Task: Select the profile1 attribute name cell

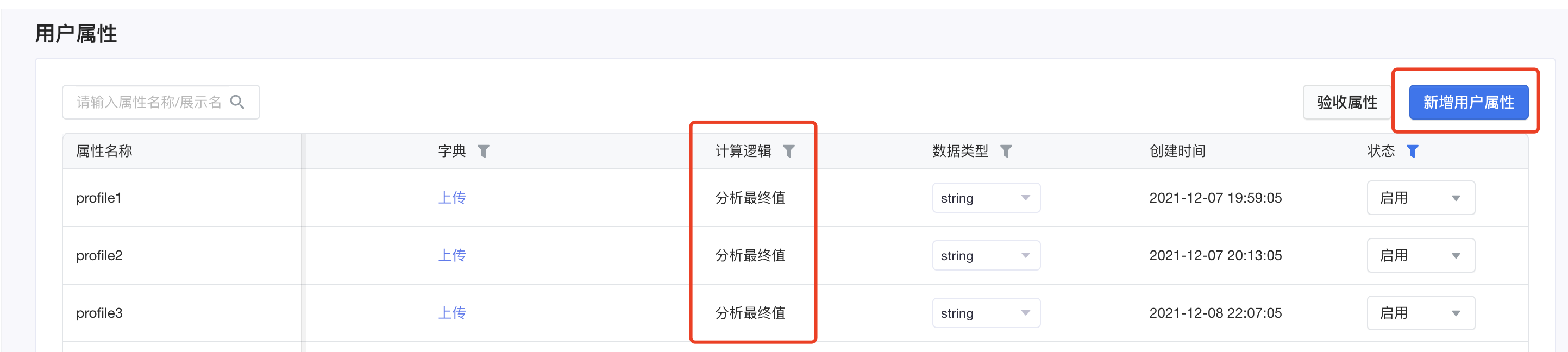Action: (x=99, y=198)
